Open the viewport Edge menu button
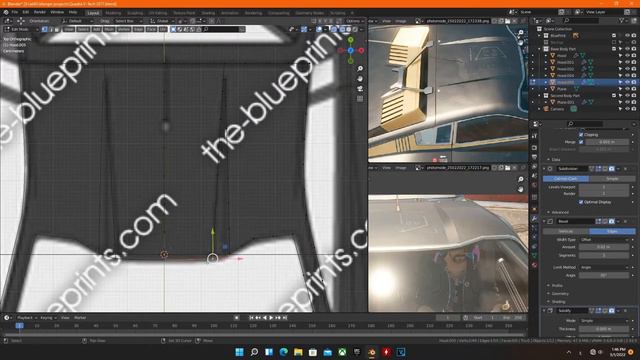 138,29
